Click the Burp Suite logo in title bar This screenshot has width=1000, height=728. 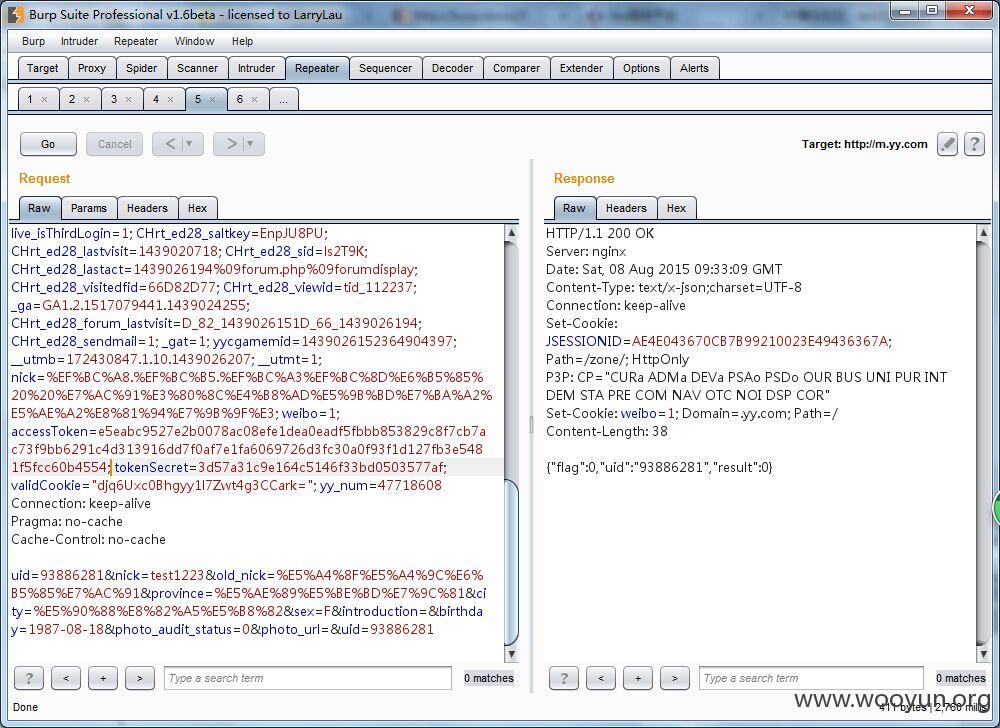pyautogui.click(x=17, y=14)
